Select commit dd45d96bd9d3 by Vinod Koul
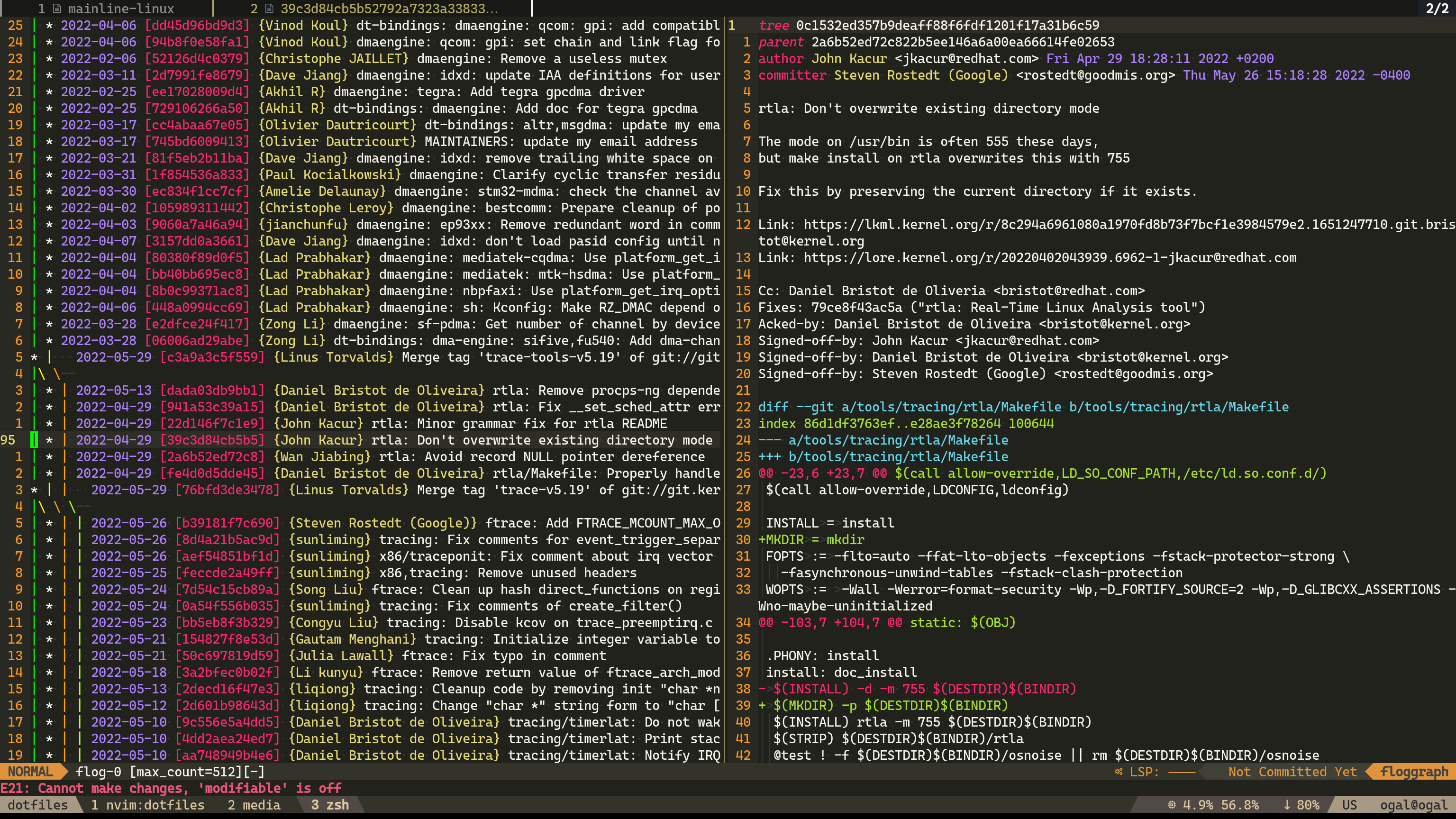Viewport: 1456px width, 819px height. (377, 26)
